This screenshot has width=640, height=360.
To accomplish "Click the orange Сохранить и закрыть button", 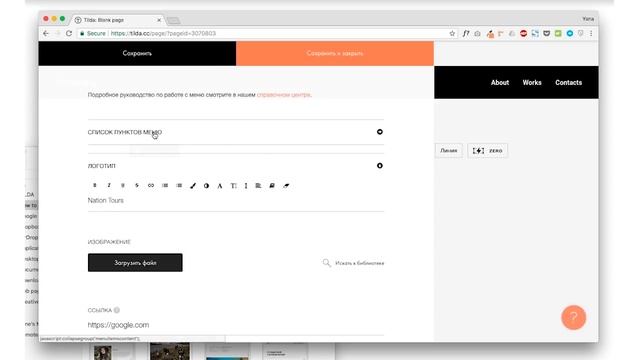I will 335,53.
